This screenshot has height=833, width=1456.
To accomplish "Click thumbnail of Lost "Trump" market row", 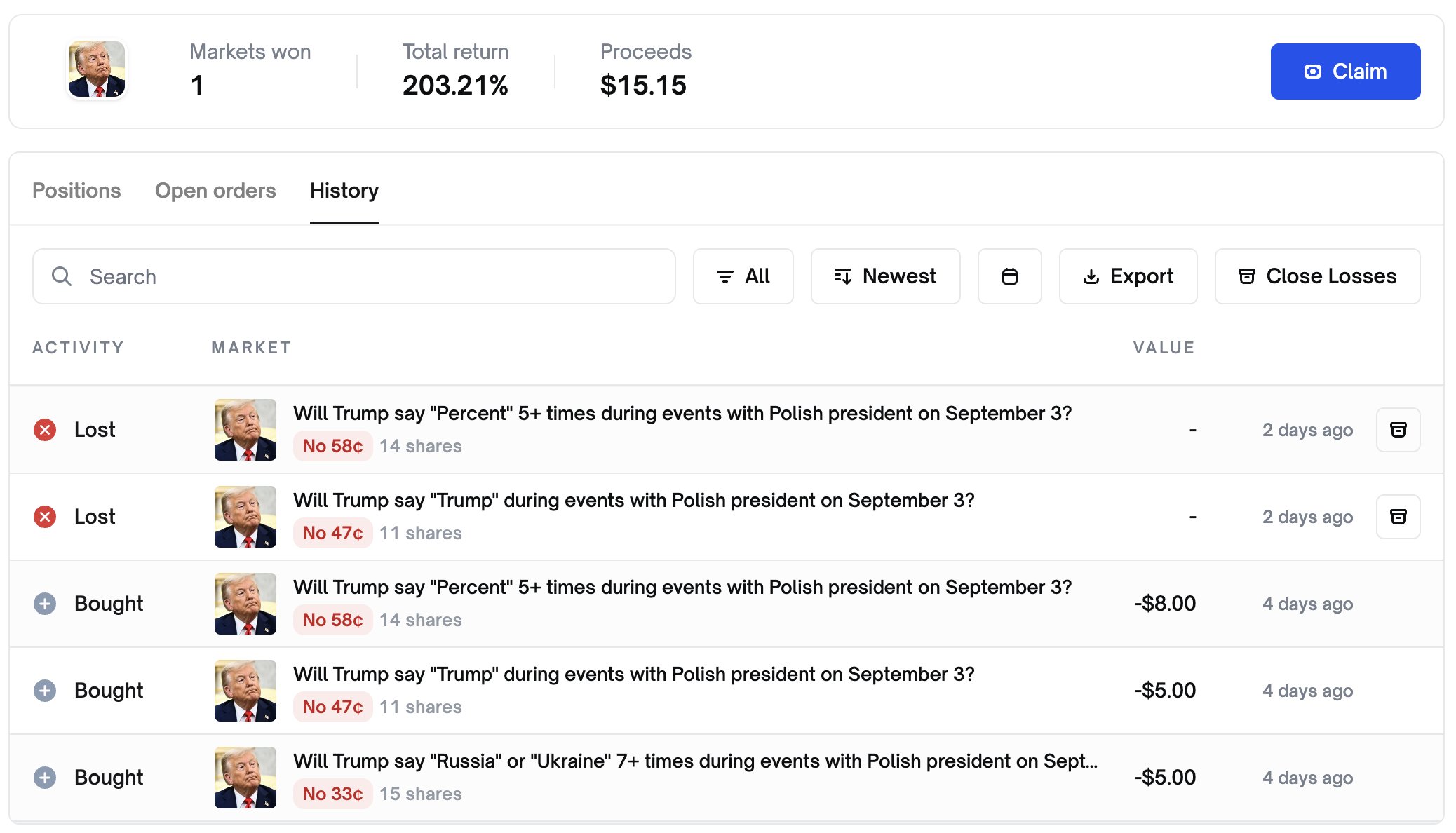I will pos(245,517).
